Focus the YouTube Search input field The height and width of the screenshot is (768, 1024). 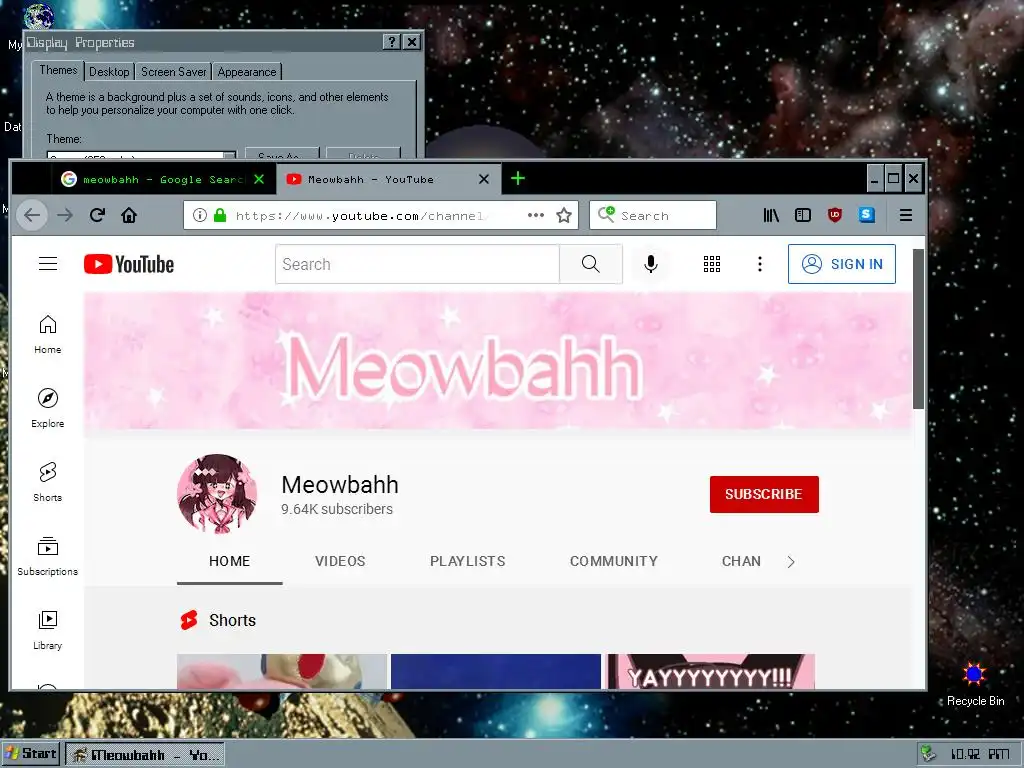[417, 264]
